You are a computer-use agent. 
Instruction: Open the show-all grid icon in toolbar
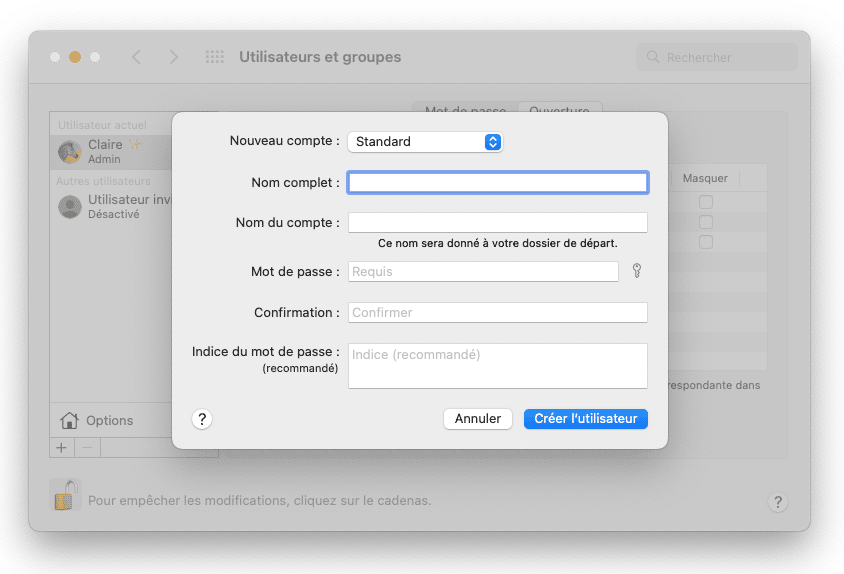coord(214,57)
